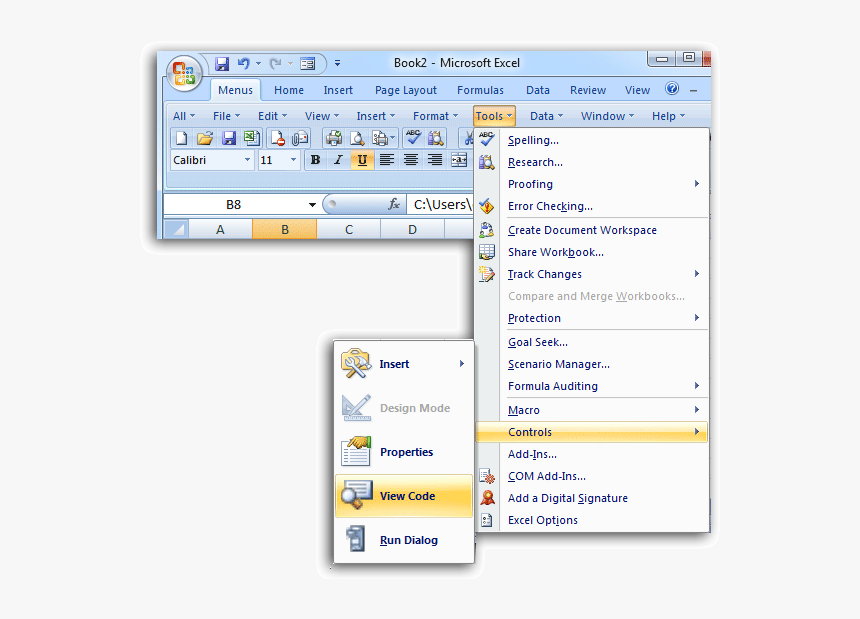Run Spelling check from classic toolbar icon
Image resolution: width=860 pixels, height=619 pixels.
coord(413,138)
